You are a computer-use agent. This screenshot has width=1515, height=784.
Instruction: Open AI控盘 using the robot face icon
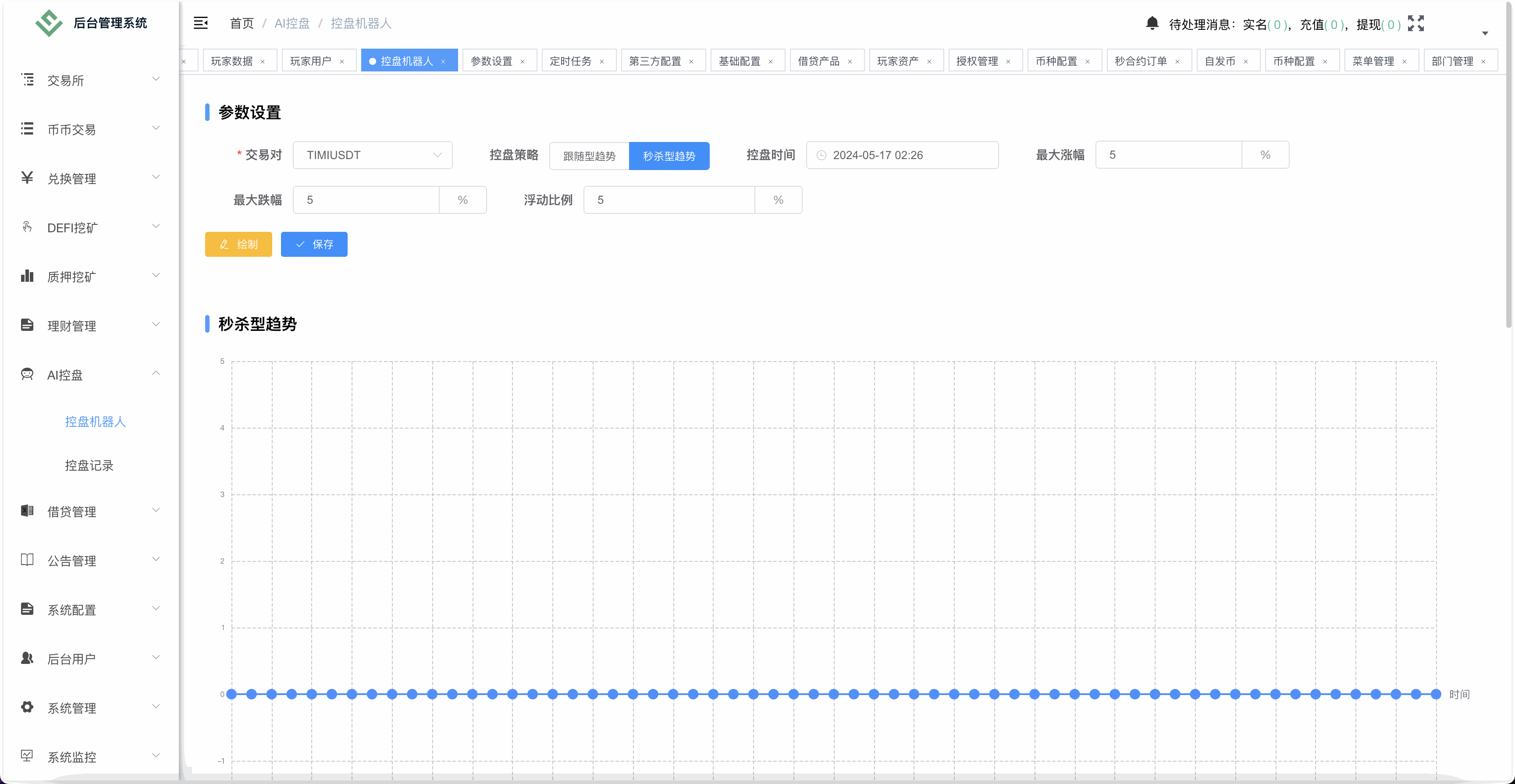click(27, 374)
